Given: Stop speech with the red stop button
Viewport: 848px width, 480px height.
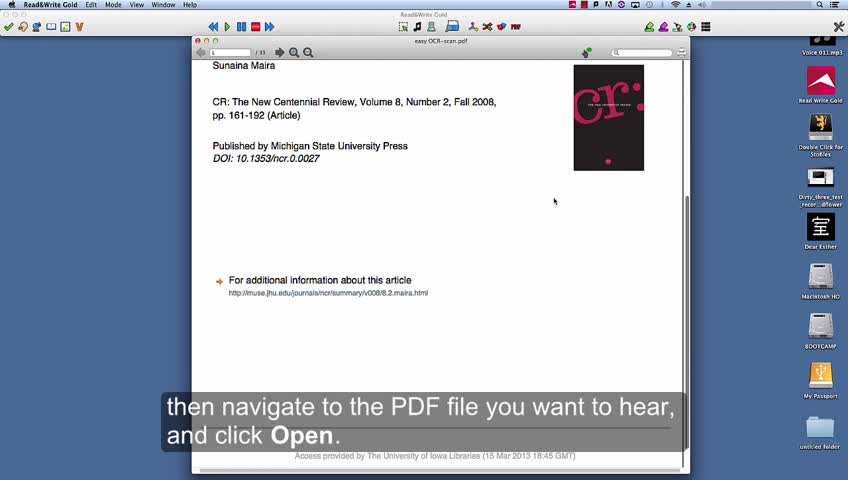Looking at the screenshot, I should (255, 26).
